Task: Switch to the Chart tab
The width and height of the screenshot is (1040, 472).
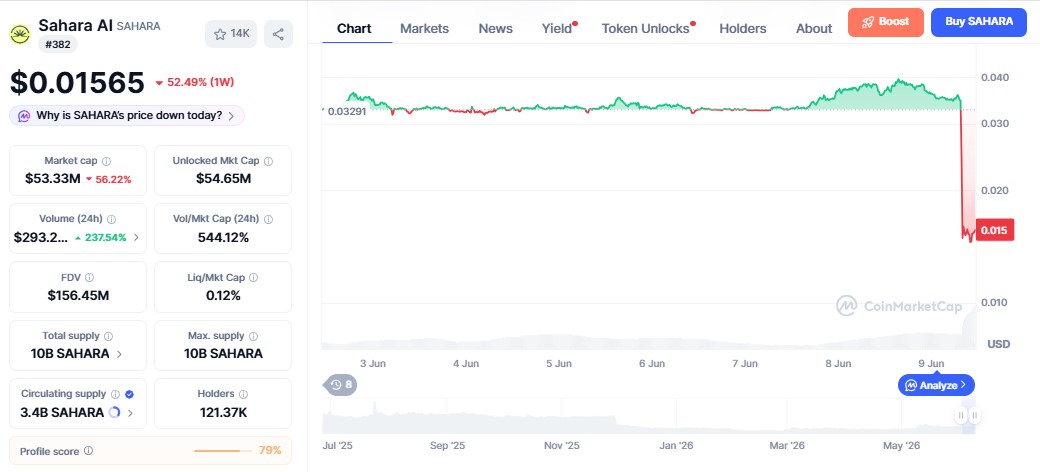Action: tap(354, 29)
